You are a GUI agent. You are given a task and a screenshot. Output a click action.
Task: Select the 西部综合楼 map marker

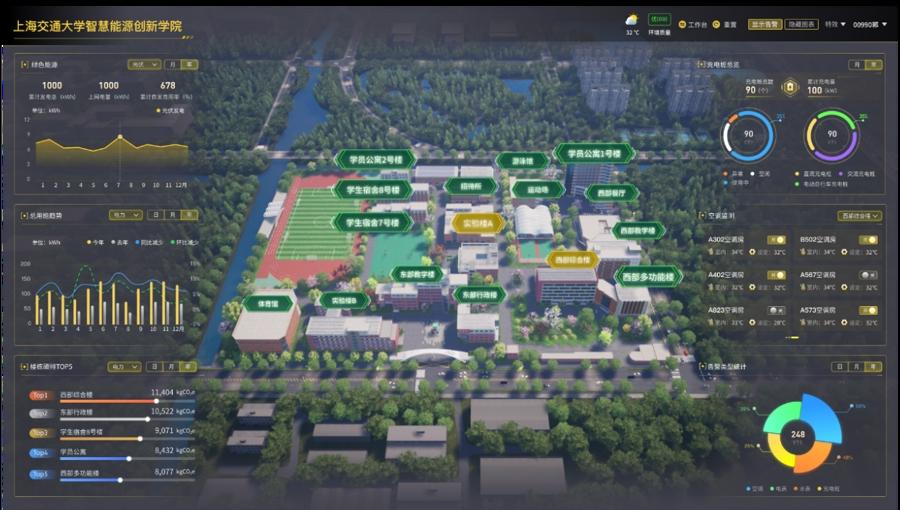coord(572,259)
